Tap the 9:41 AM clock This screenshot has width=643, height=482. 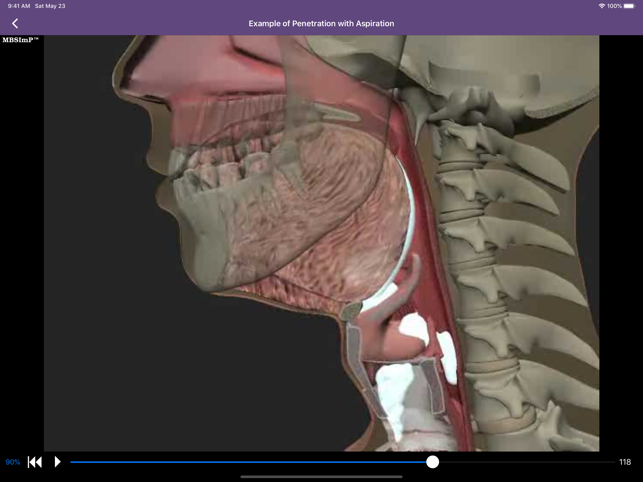[x=19, y=6]
